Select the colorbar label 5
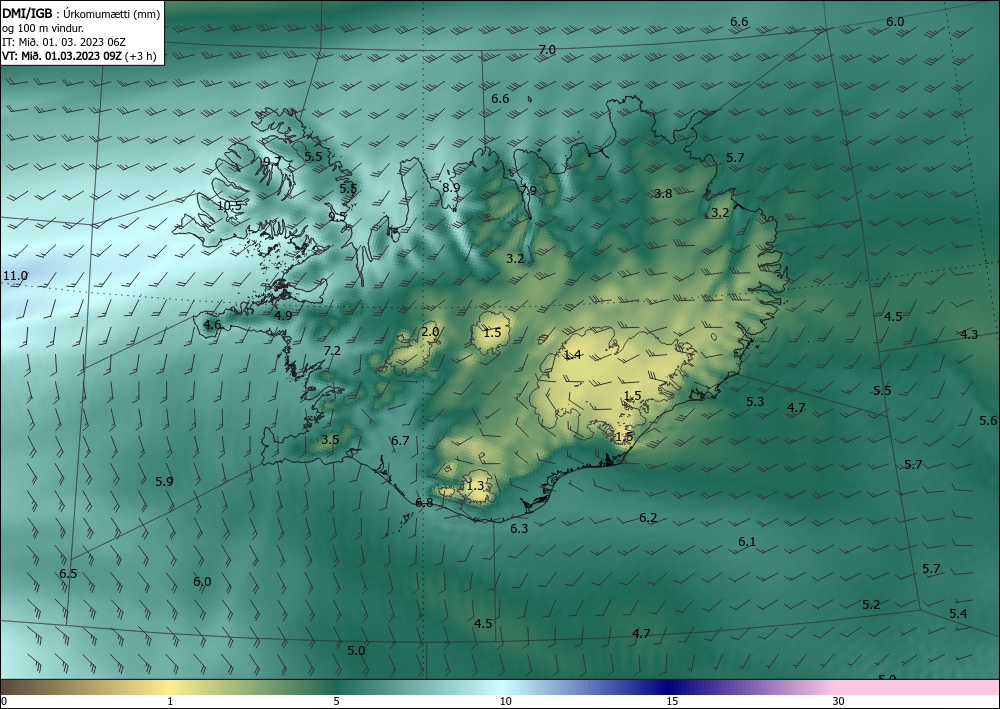This screenshot has height=709, width=1000. pos(336,701)
